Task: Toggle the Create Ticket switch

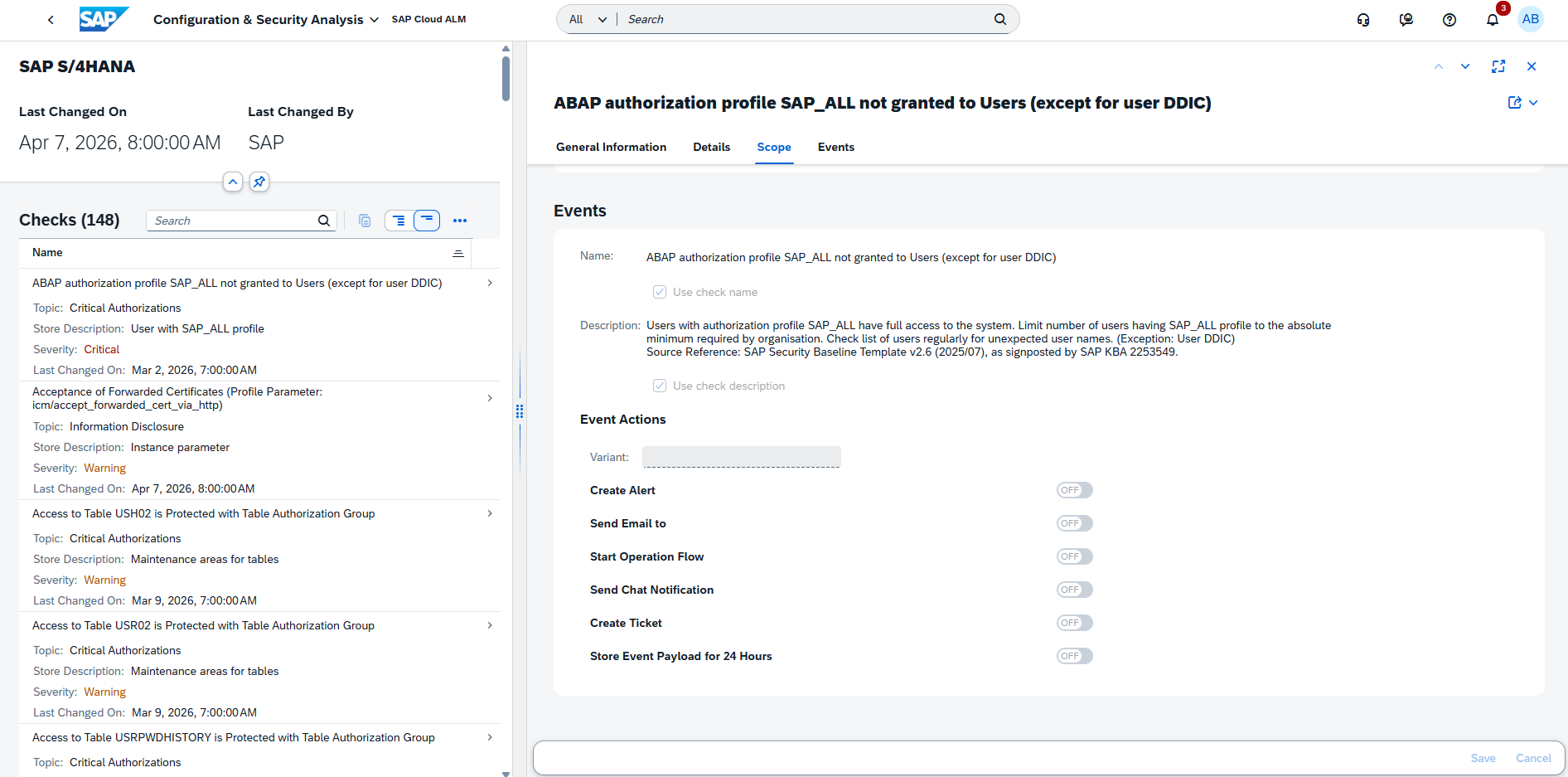Action: point(1074,623)
